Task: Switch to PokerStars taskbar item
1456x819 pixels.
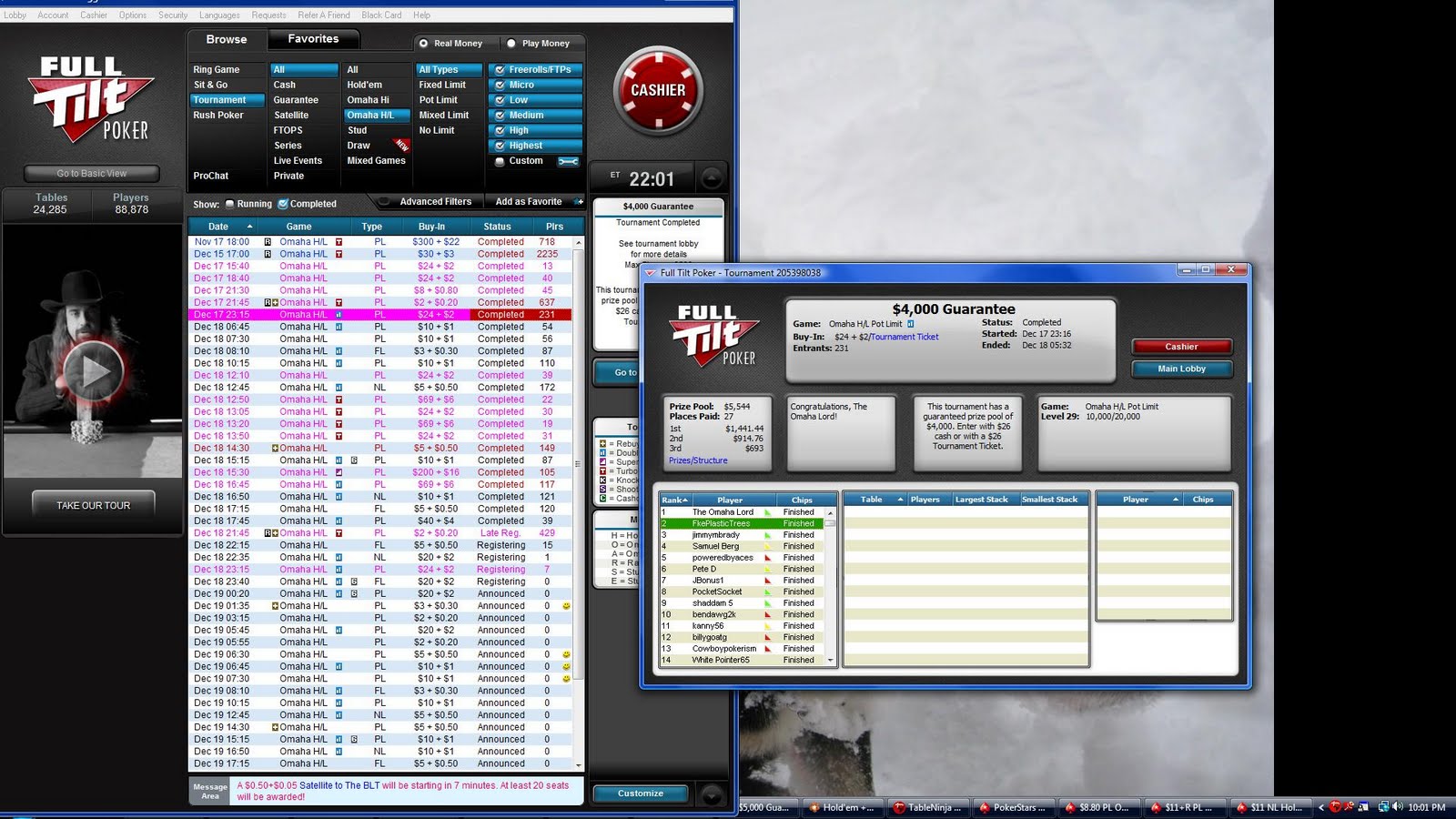Action: (1012, 807)
